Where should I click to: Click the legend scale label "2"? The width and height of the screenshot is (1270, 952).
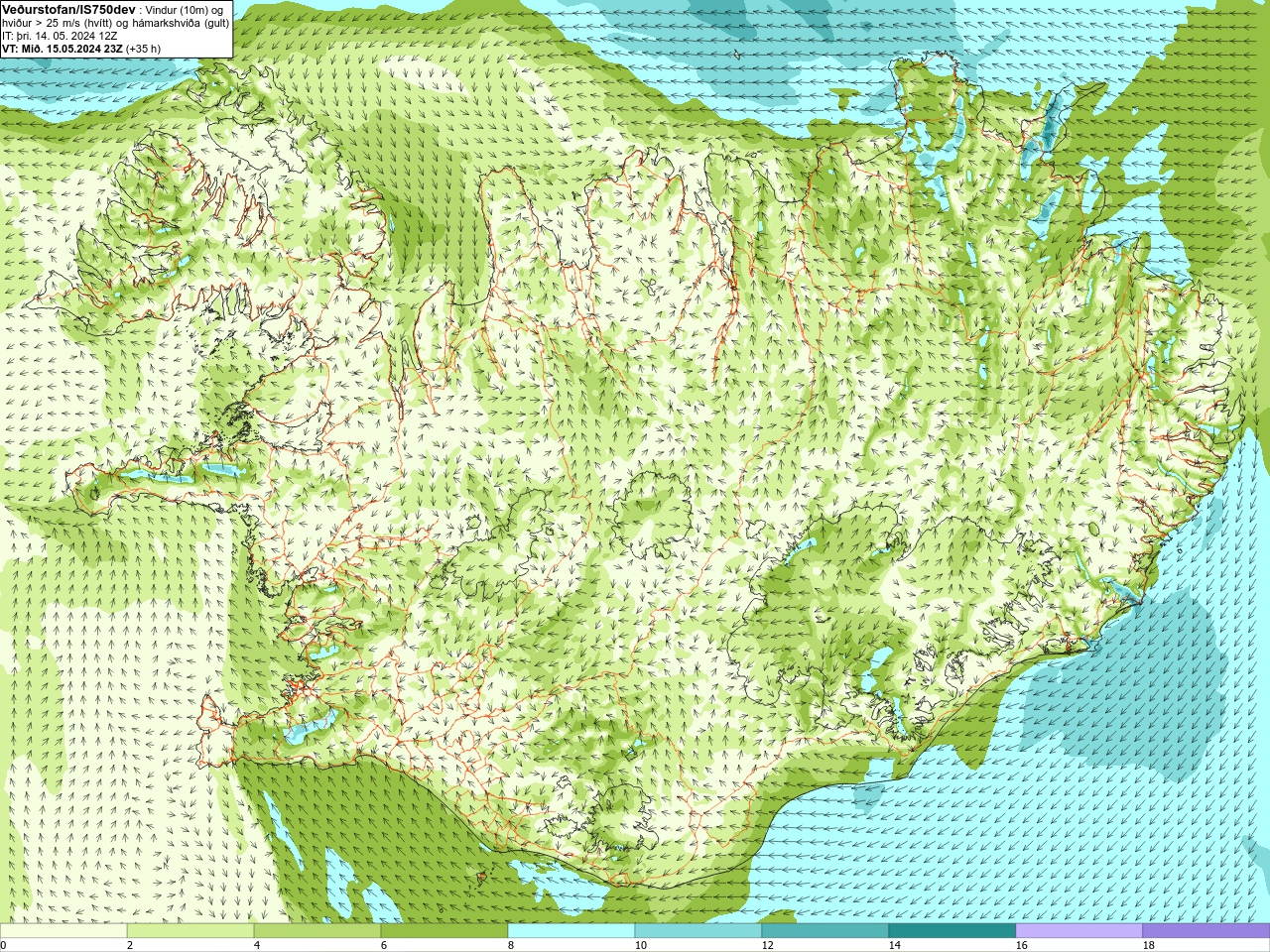point(130,945)
